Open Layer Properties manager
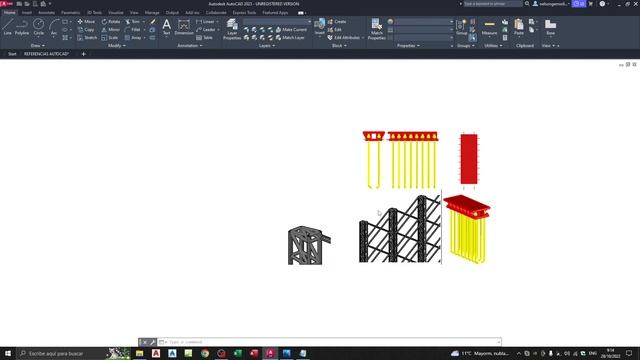Image resolution: width=640 pixels, height=360 pixels. (x=232, y=29)
